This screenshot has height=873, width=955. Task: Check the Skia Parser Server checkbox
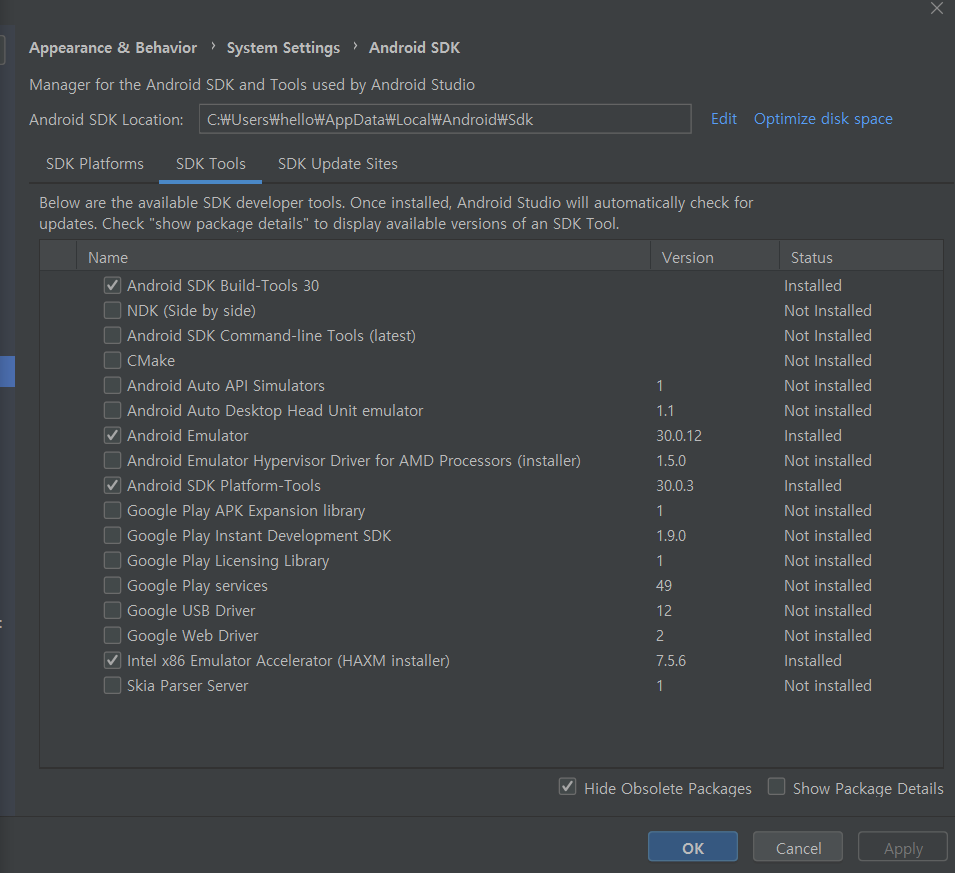click(112, 685)
